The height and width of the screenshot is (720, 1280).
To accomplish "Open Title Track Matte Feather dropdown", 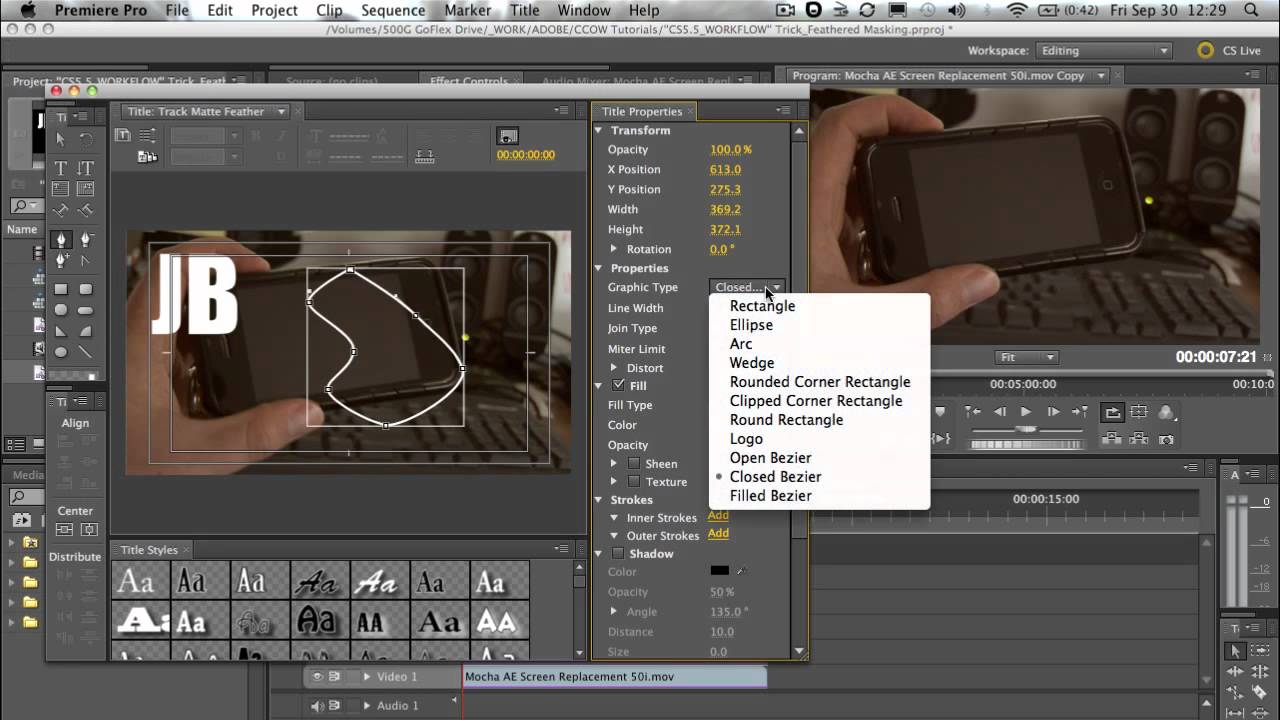I will click(x=282, y=112).
